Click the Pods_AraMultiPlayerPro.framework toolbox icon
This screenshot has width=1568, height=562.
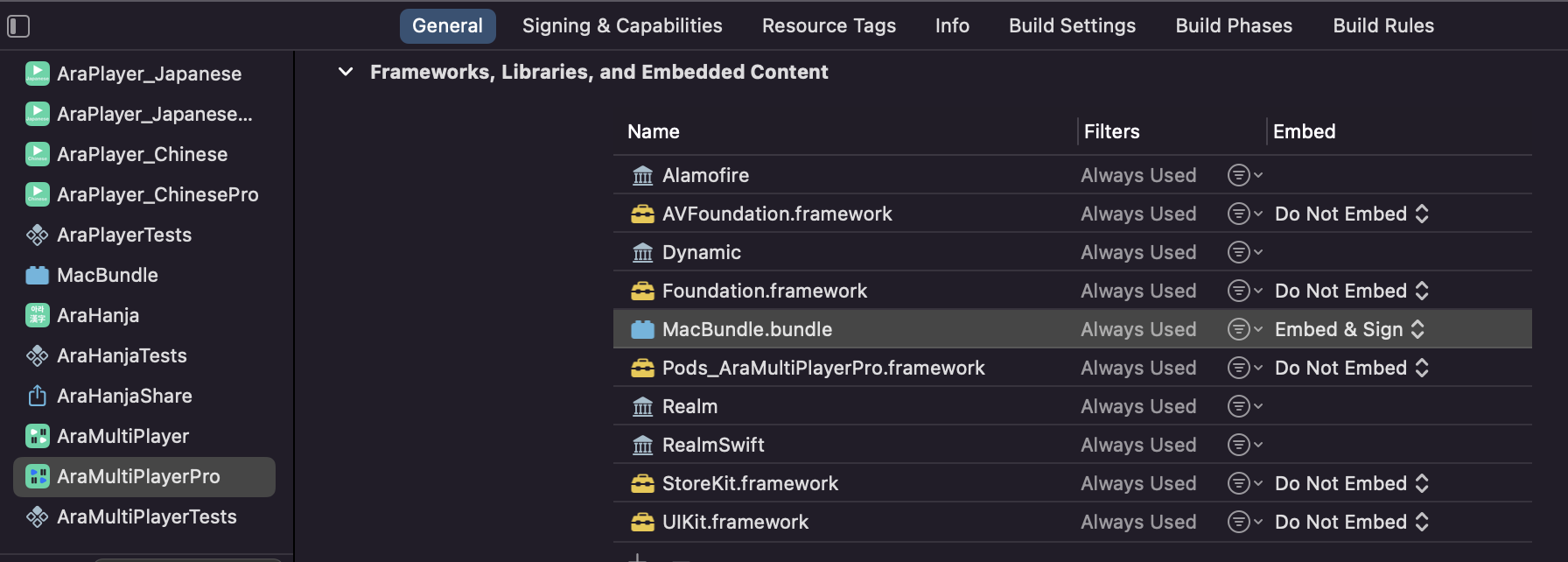643,369
